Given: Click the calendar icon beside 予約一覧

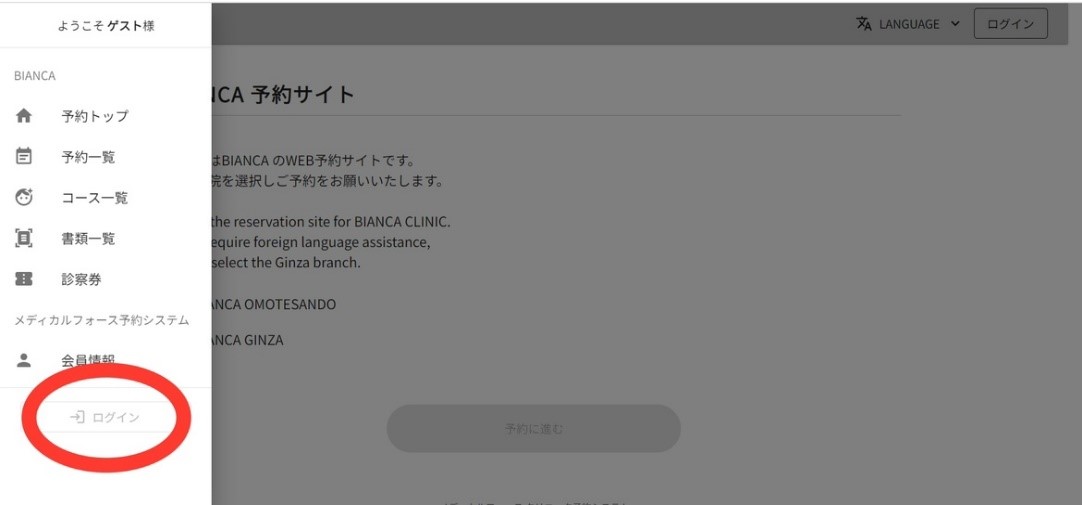Looking at the screenshot, I should tap(25, 157).
